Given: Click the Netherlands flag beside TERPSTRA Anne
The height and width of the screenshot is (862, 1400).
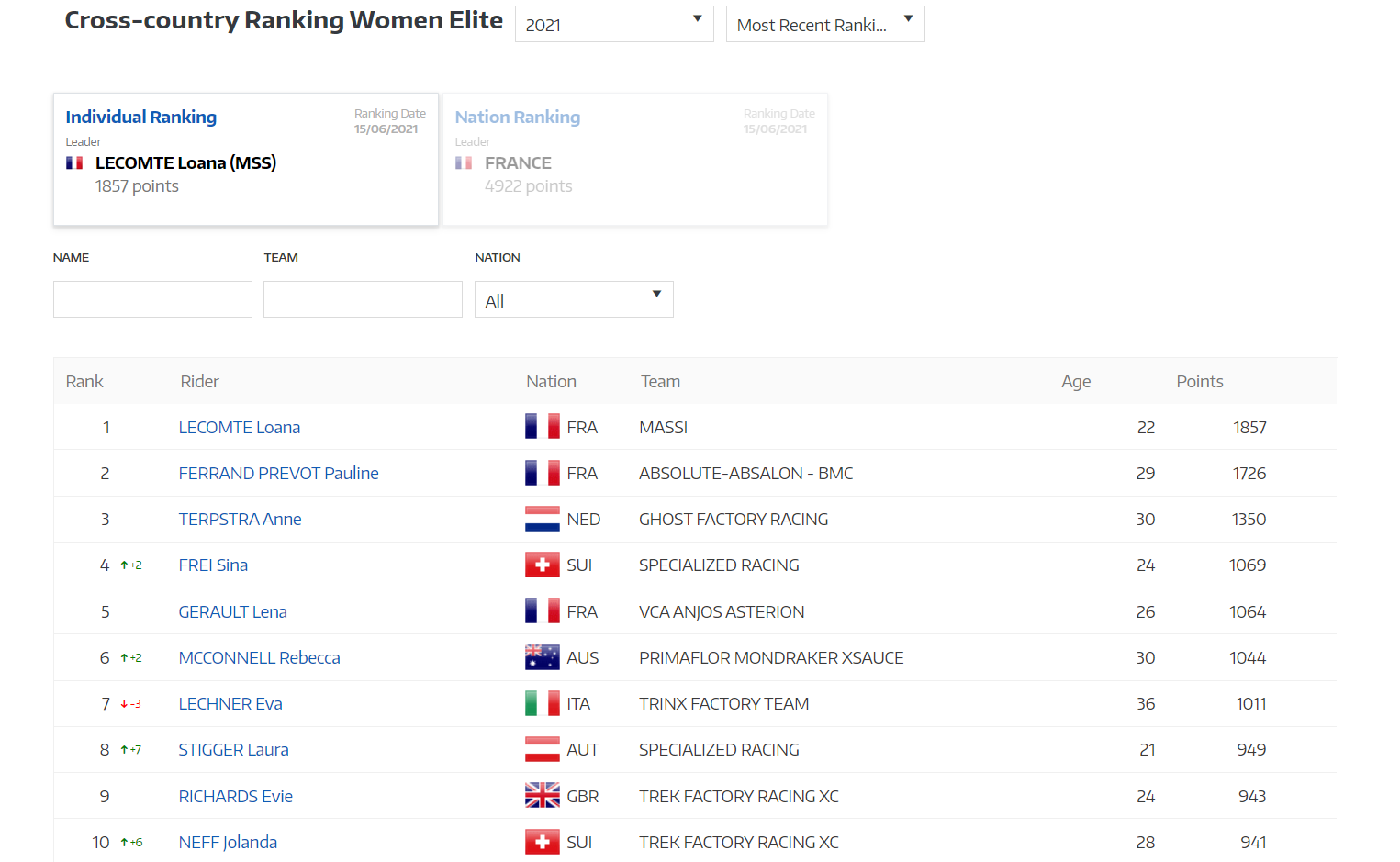Looking at the screenshot, I should tap(541, 519).
